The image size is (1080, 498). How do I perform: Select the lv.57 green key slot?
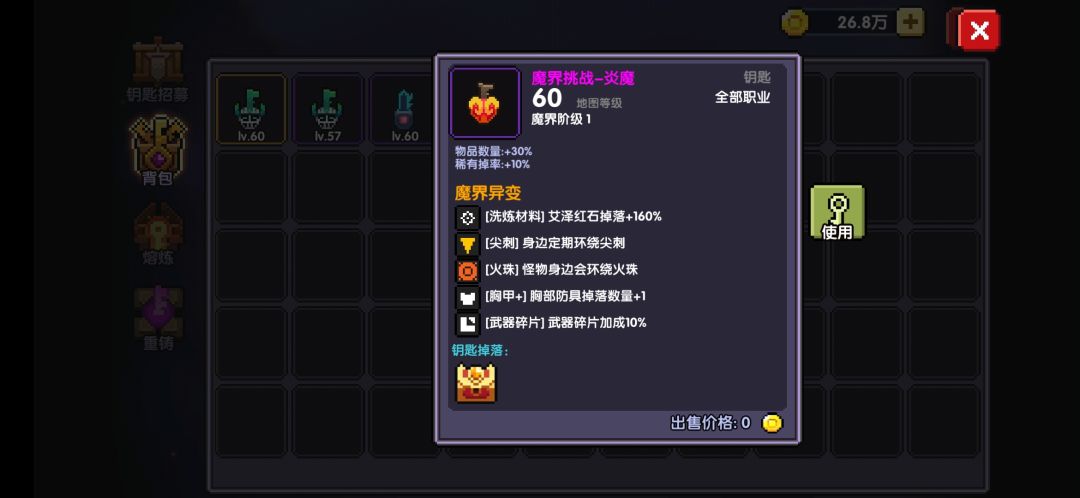coord(327,109)
